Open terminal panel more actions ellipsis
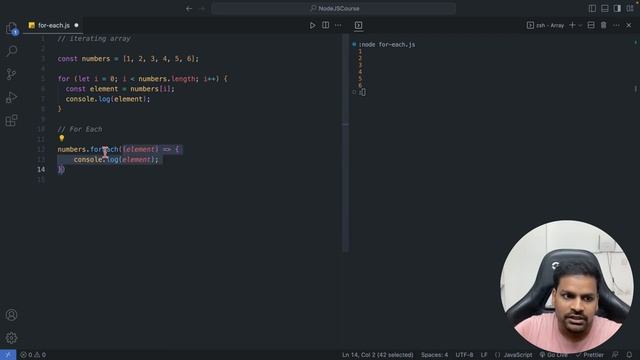The width and height of the screenshot is (640, 360). [616, 25]
